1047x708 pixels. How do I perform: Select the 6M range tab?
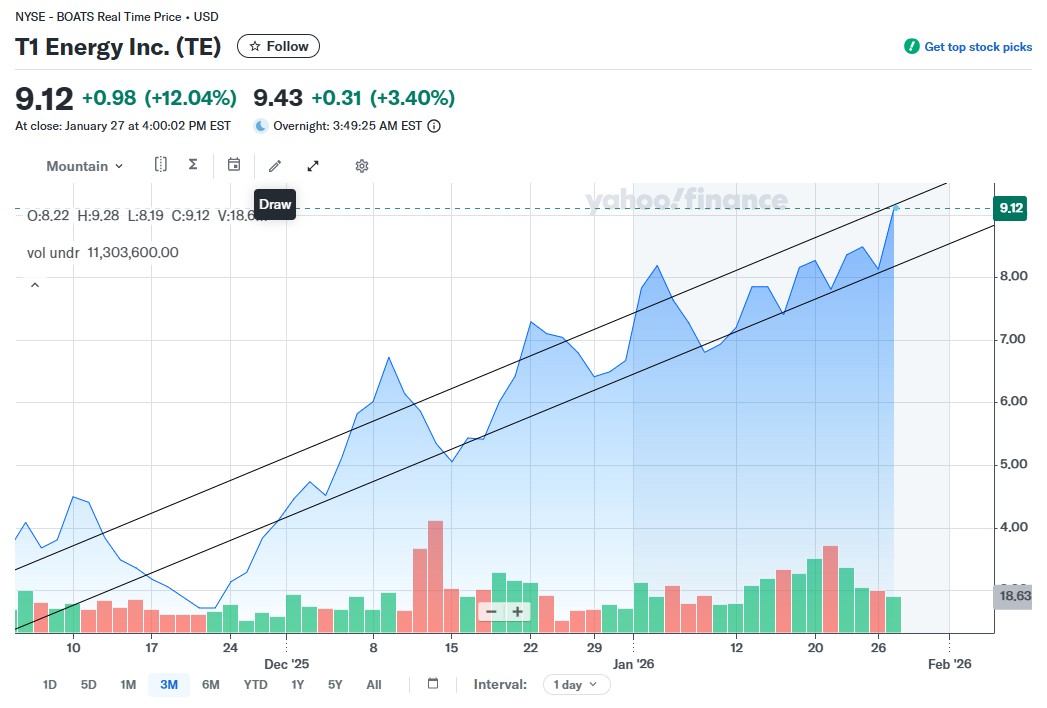210,685
